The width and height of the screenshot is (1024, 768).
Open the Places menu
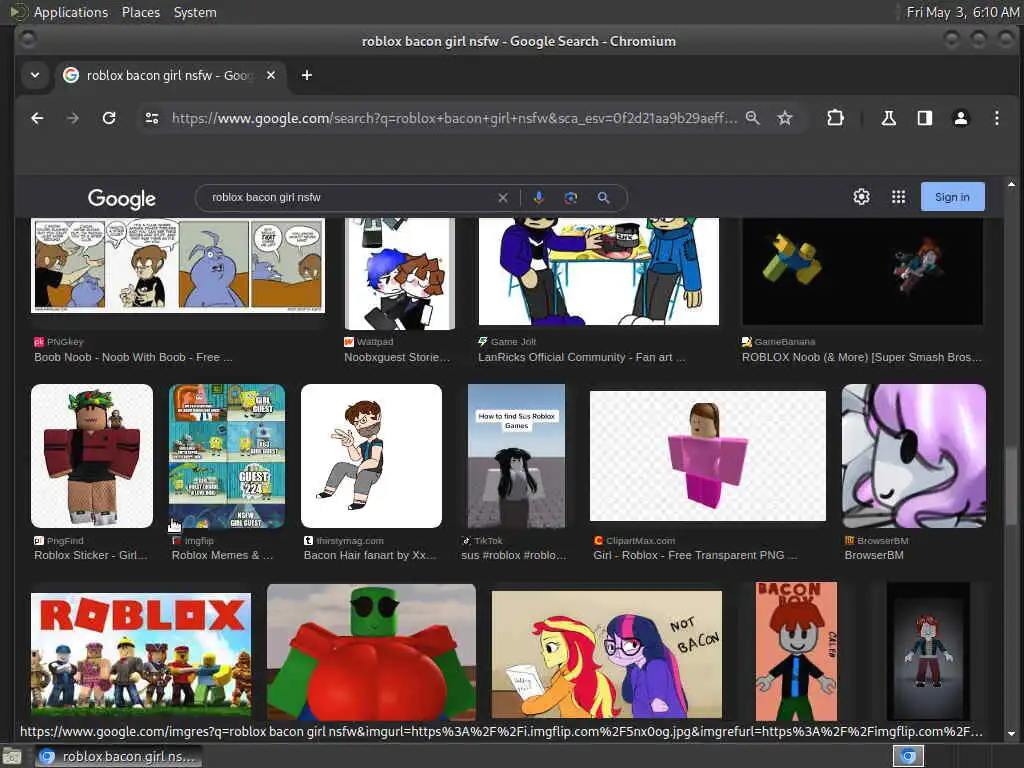pos(140,12)
